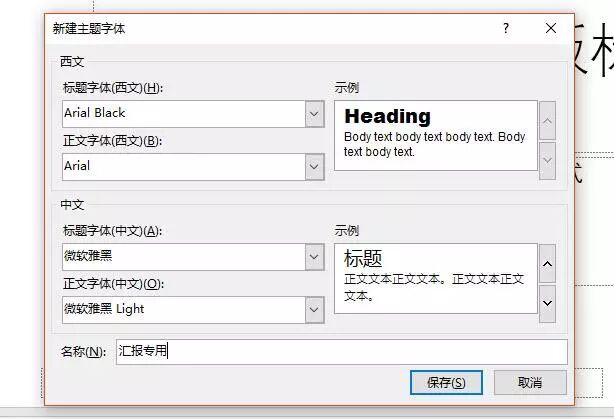Click the 正文字体(中文)(O) label
Image resolution: width=614 pixels, height=419 pixels.
113,284
